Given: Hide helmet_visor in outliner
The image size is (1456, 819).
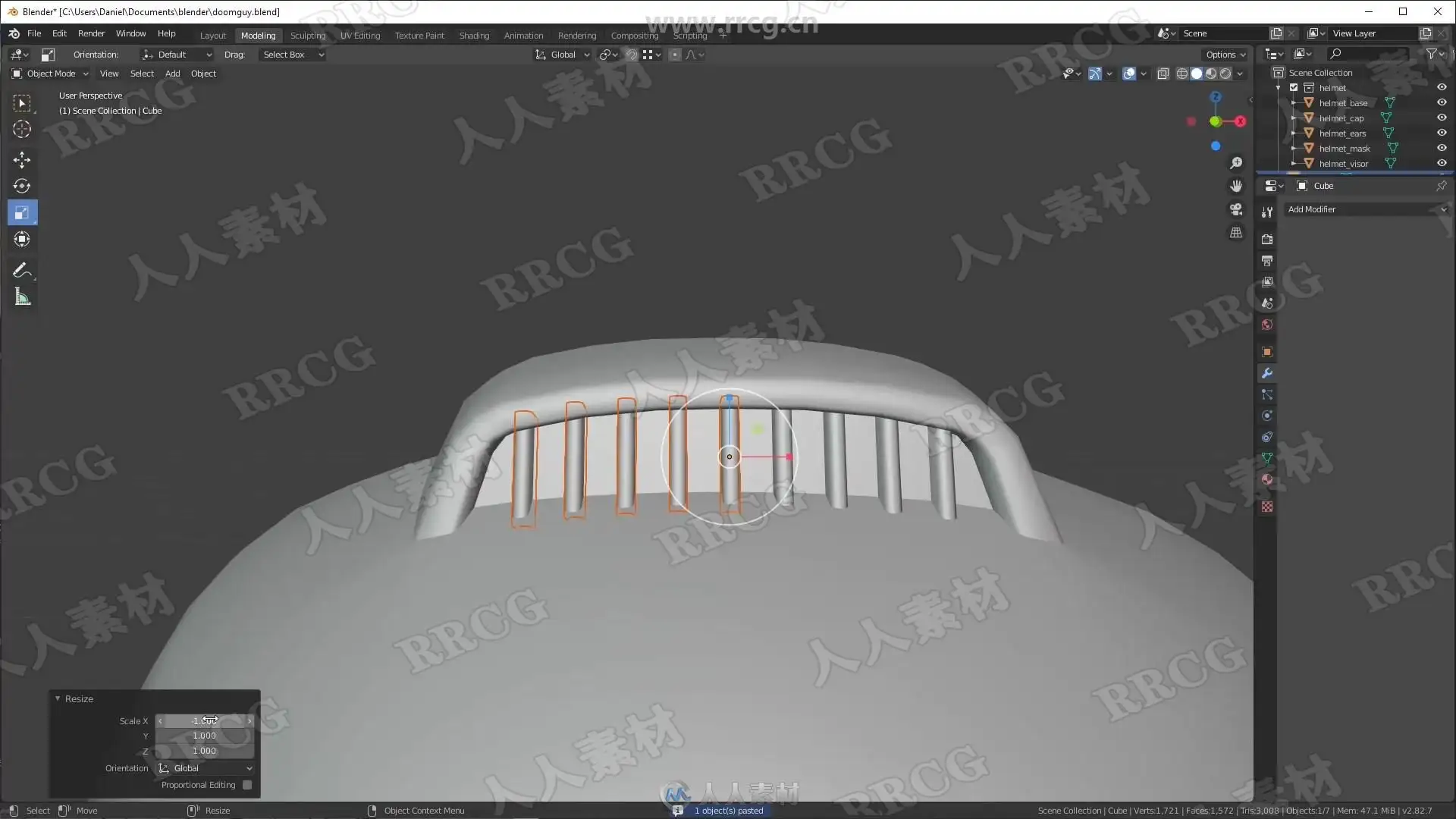Looking at the screenshot, I should tap(1442, 163).
